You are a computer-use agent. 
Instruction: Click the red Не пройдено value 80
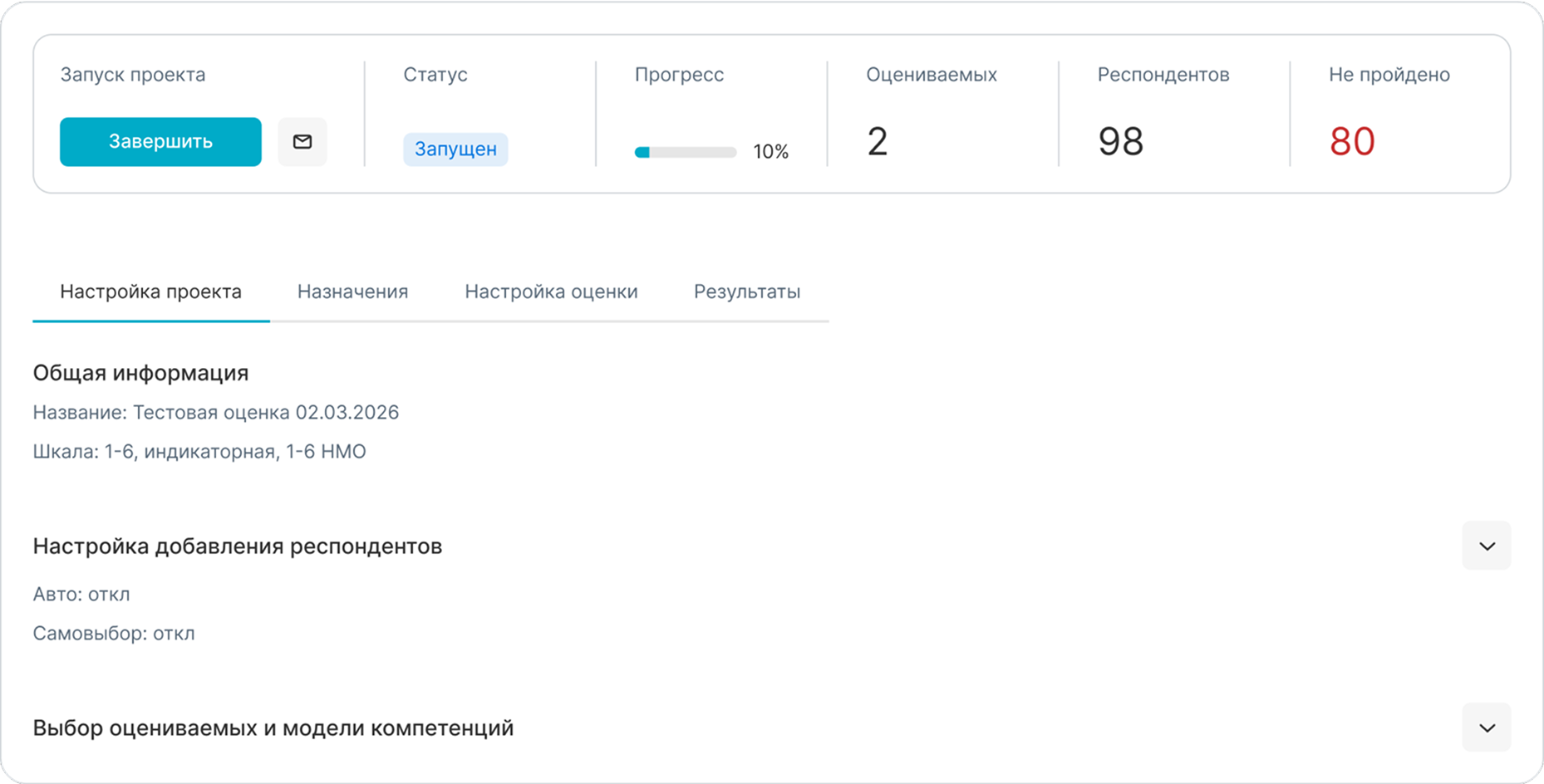tap(1352, 142)
